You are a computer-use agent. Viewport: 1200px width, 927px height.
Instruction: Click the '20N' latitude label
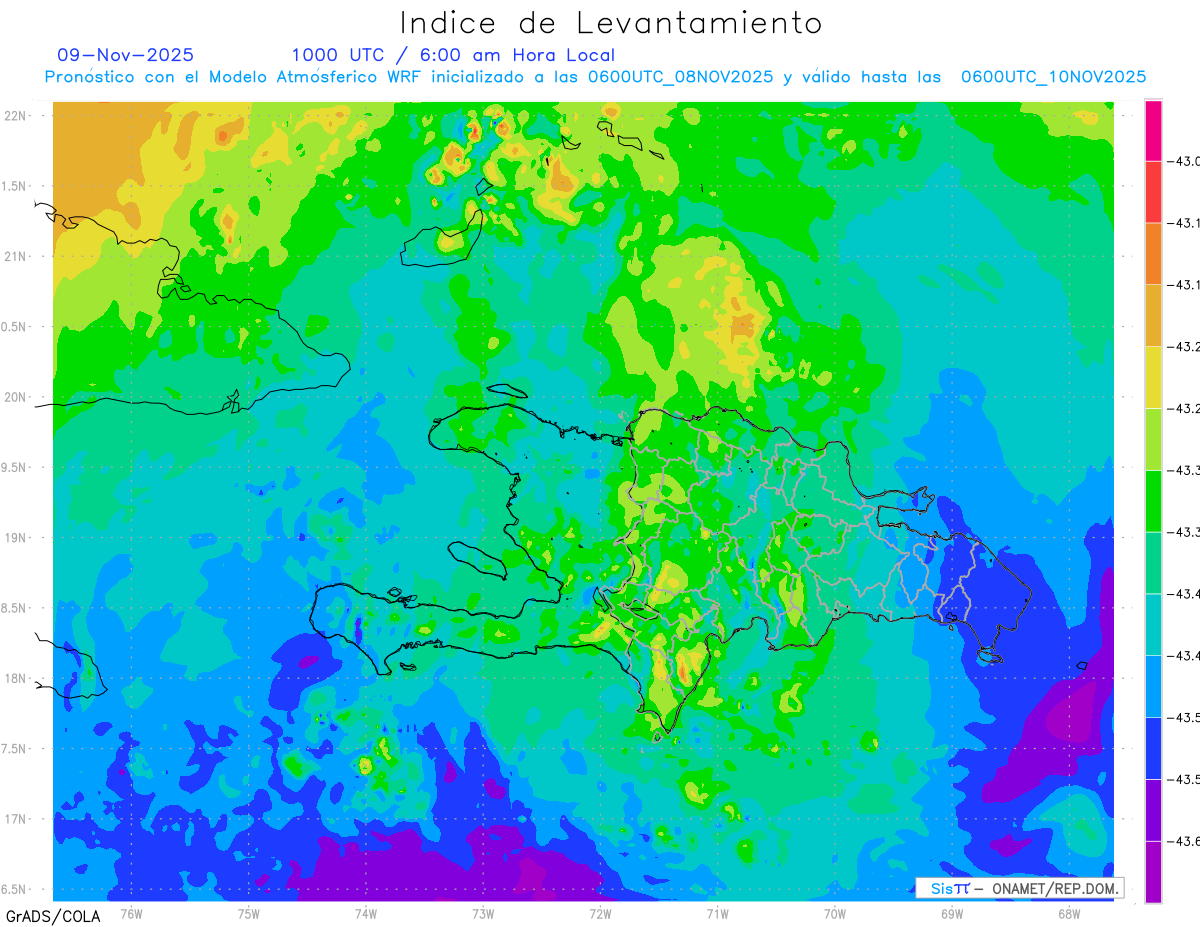pos(15,397)
